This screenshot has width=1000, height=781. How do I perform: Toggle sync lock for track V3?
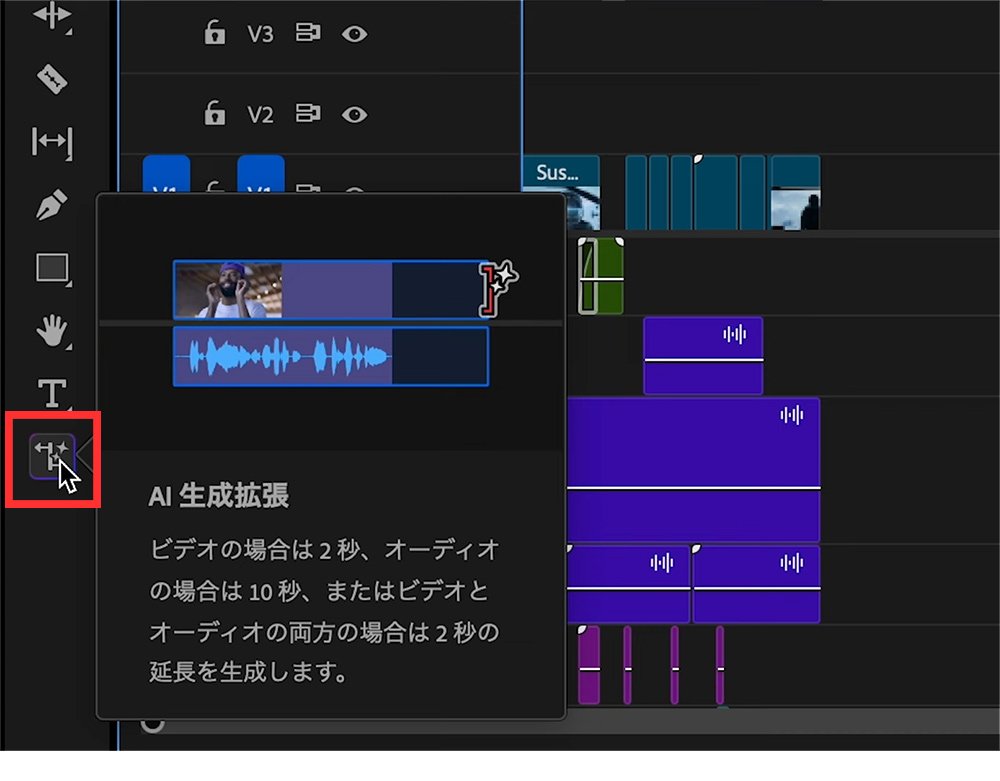(307, 34)
